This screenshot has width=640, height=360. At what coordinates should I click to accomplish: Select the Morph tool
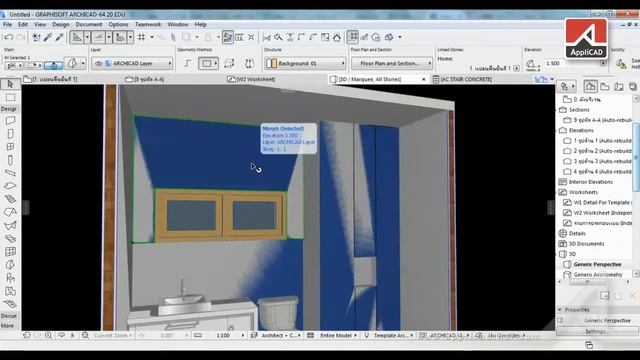pyautogui.click(x=10, y=264)
